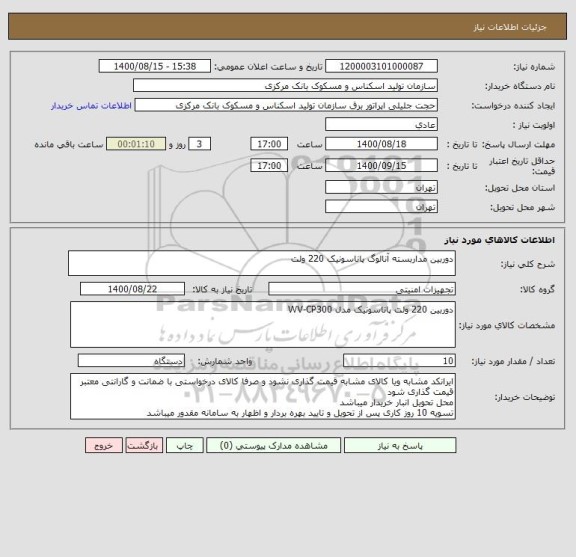Click the بازگشت back button

point(144,445)
